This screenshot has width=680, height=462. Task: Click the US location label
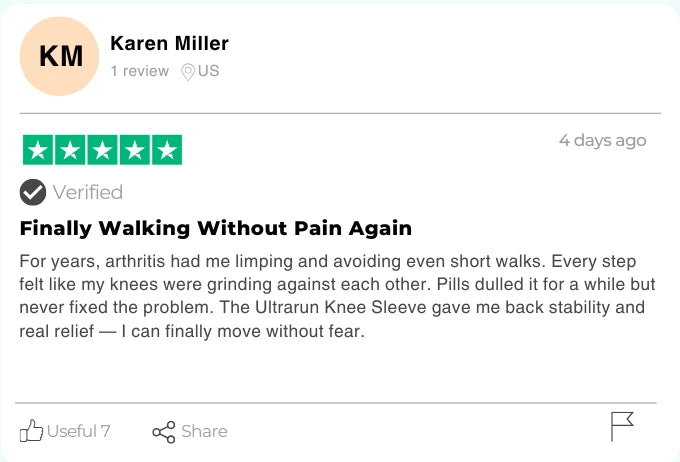coord(208,71)
